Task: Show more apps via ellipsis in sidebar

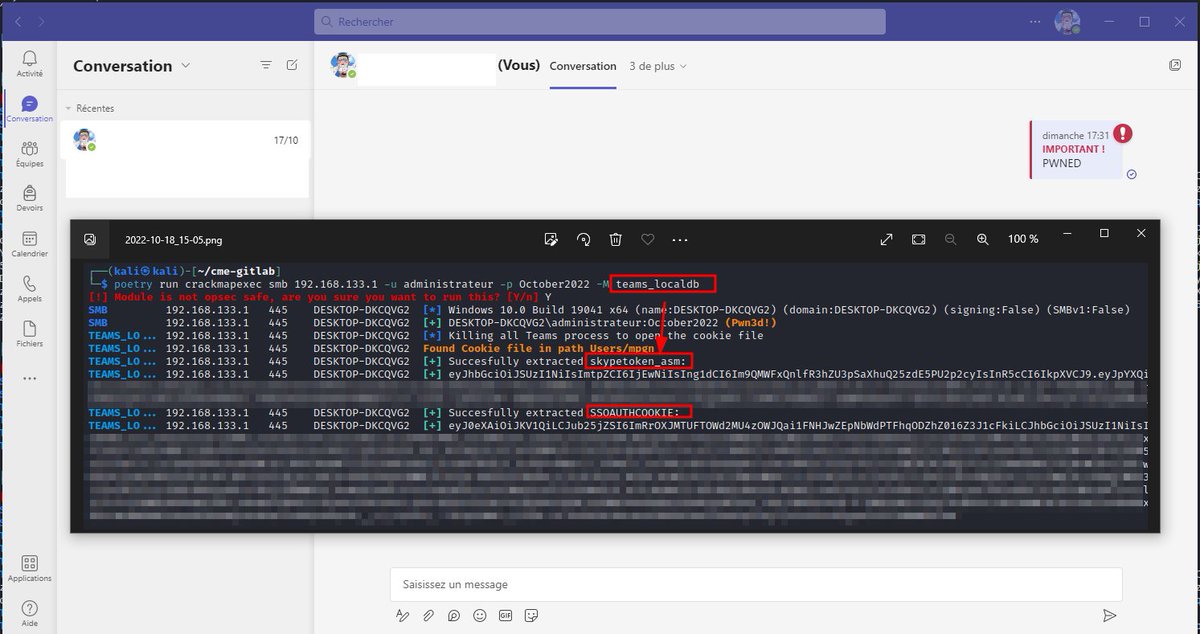Action: point(30,379)
